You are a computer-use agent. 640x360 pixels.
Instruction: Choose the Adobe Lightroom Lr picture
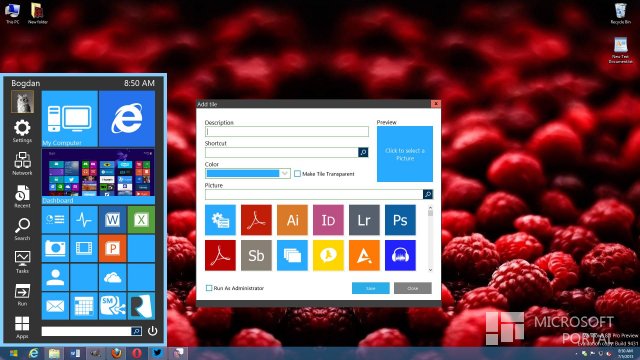[364, 220]
